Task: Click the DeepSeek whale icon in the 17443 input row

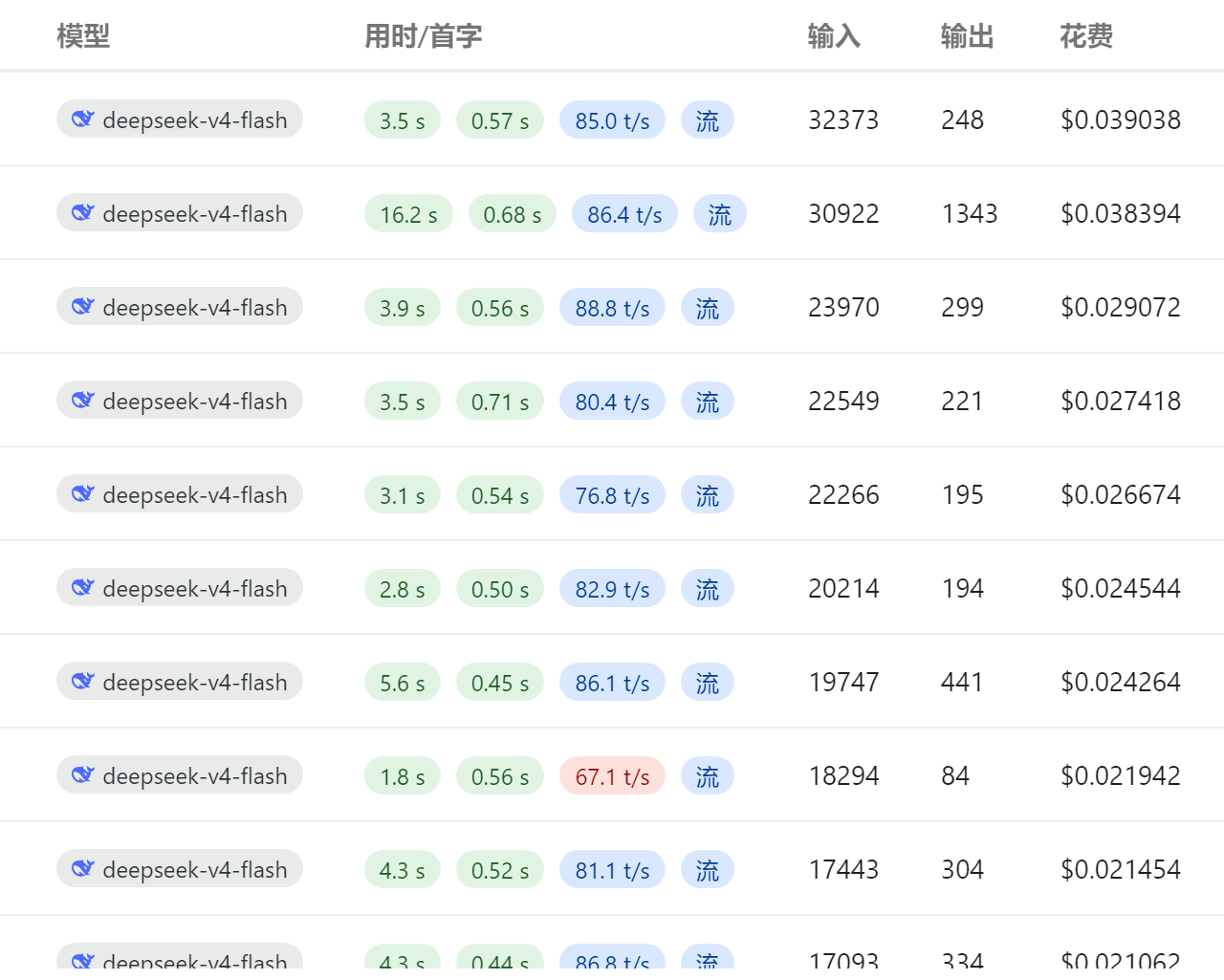Action: coord(83,869)
